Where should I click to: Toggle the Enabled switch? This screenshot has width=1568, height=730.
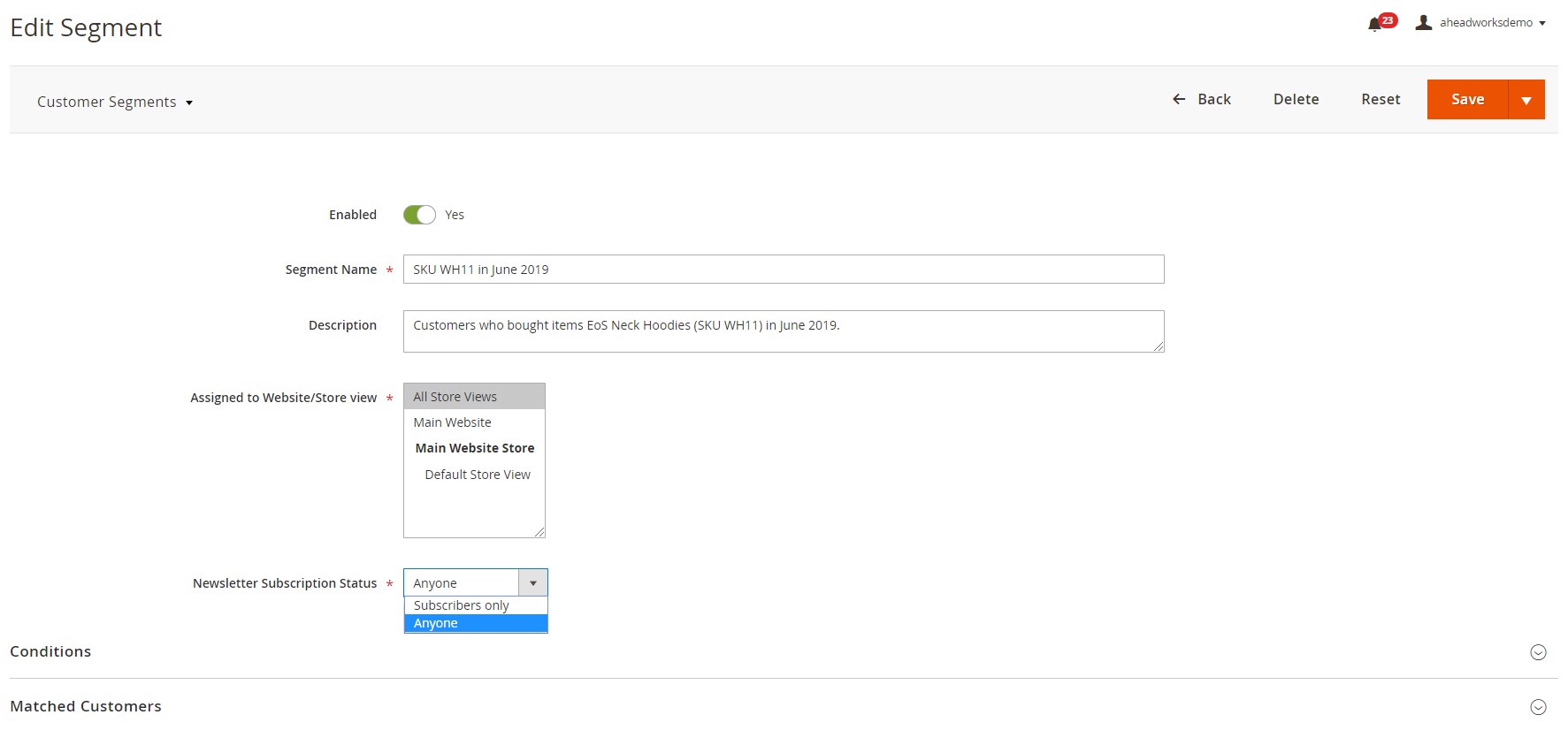[419, 215]
